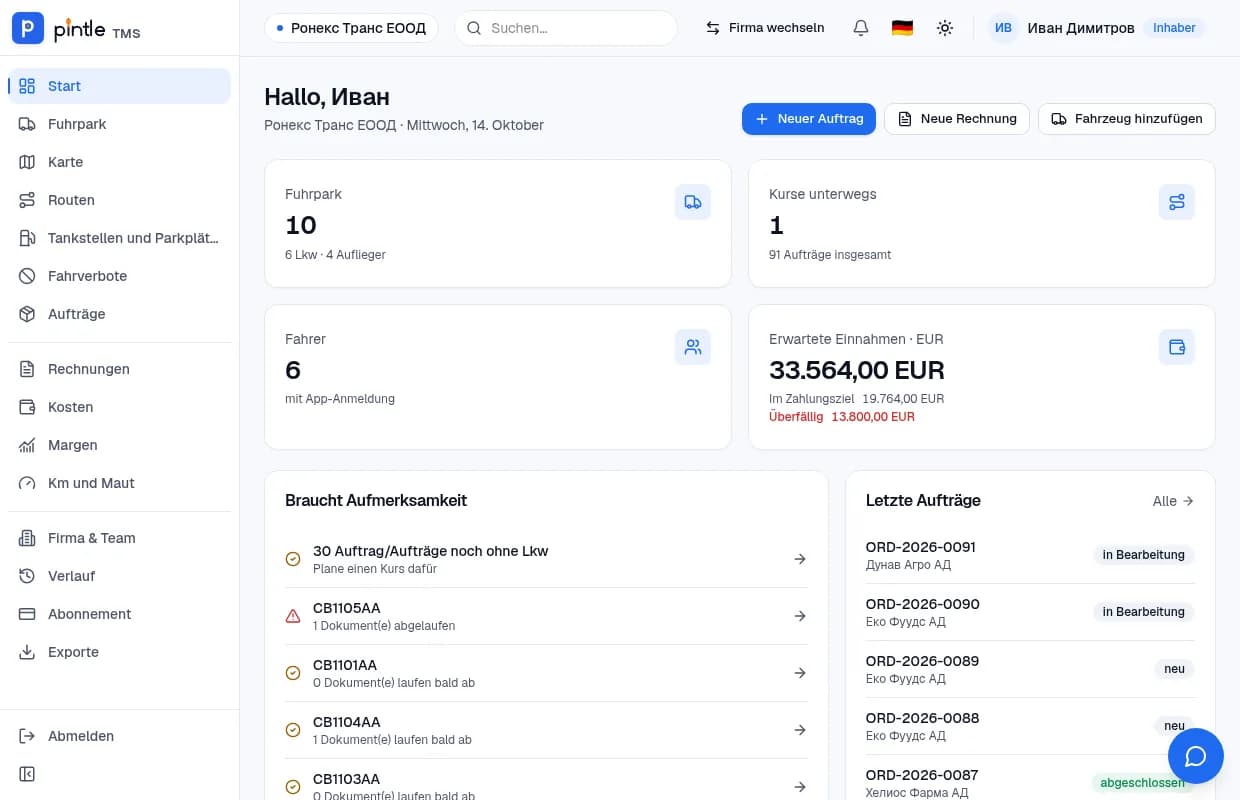Open Karte map page
Image resolution: width=1240 pixels, height=800 pixels.
(119, 162)
